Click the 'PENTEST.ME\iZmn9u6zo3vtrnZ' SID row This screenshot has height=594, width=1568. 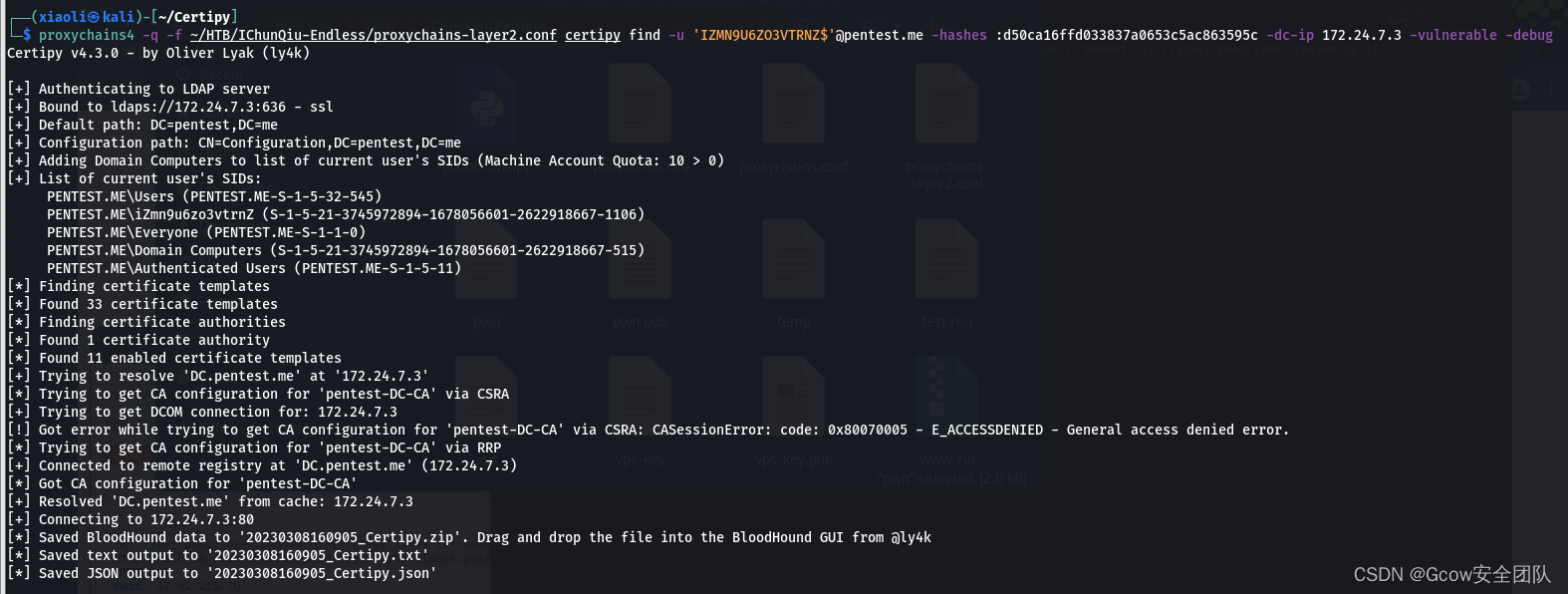pos(346,214)
